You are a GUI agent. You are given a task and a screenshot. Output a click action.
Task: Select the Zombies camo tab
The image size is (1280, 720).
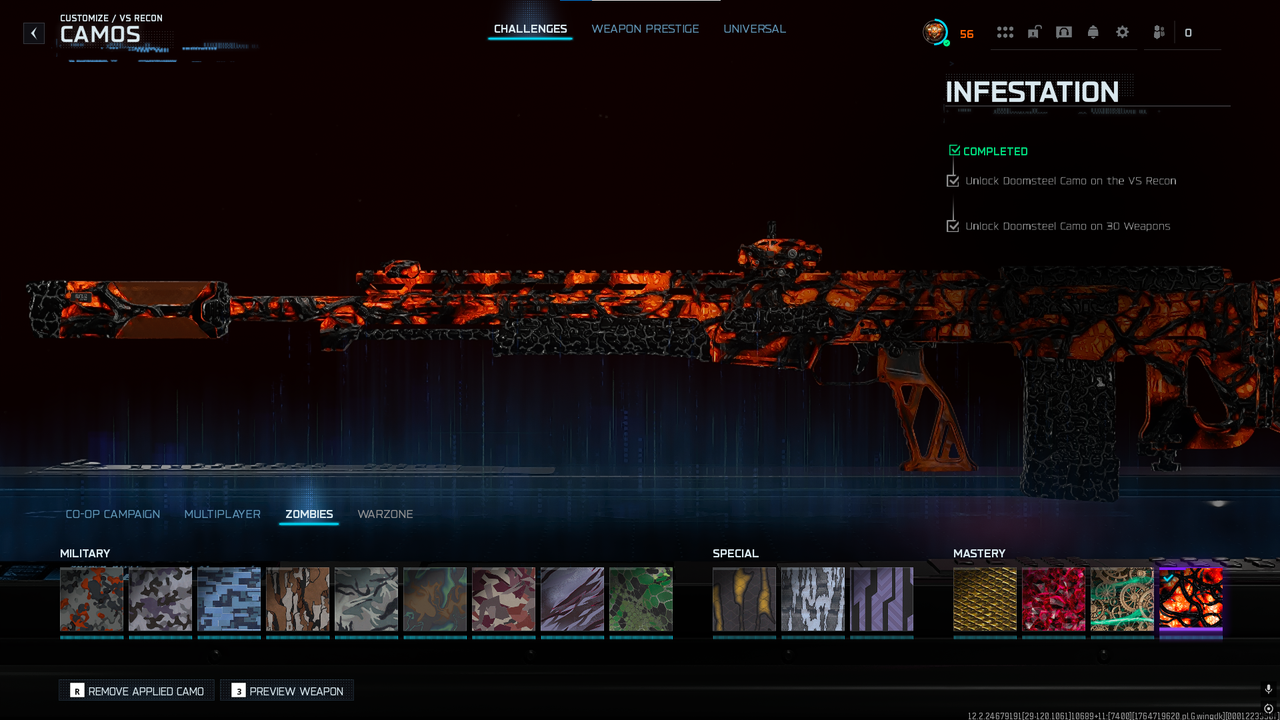coord(309,514)
